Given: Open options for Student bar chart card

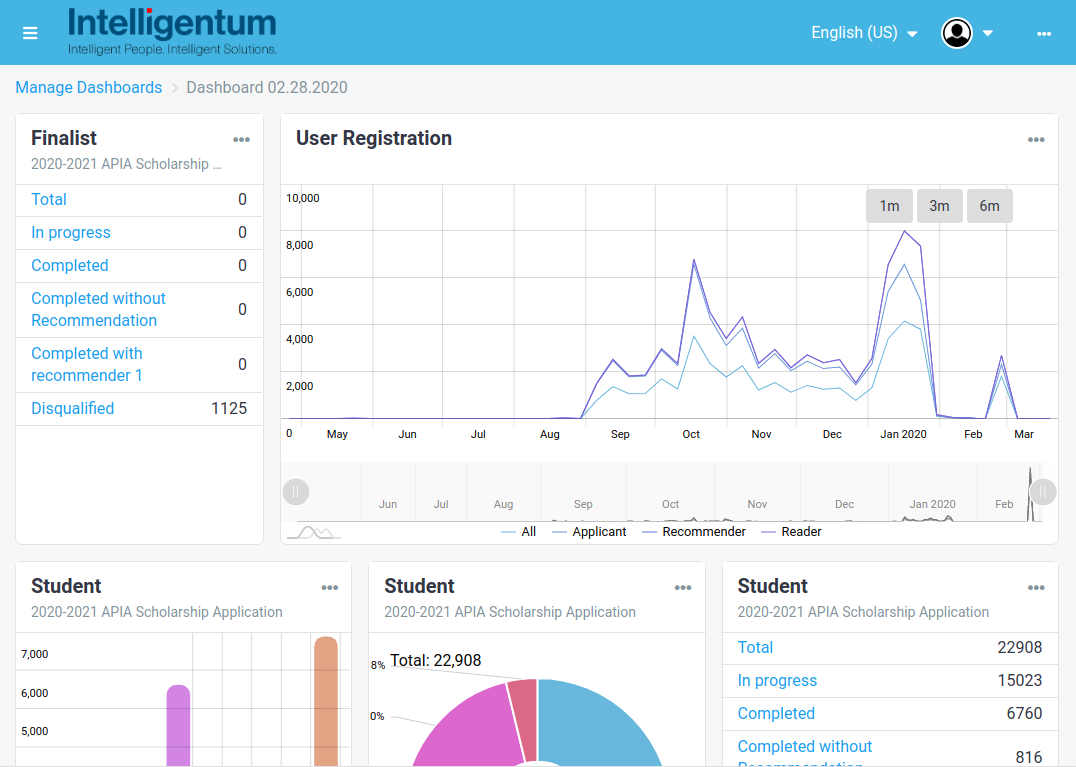Looking at the screenshot, I should (330, 588).
